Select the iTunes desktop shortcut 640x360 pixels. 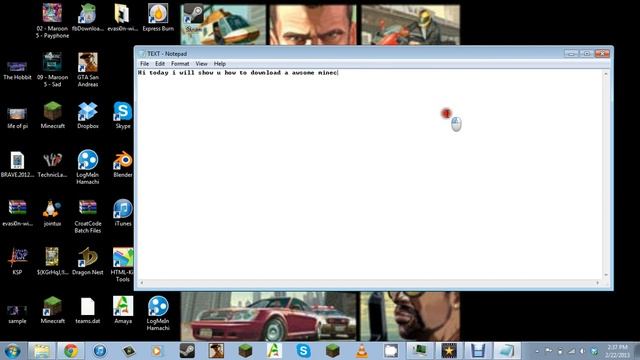click(123, 213)
